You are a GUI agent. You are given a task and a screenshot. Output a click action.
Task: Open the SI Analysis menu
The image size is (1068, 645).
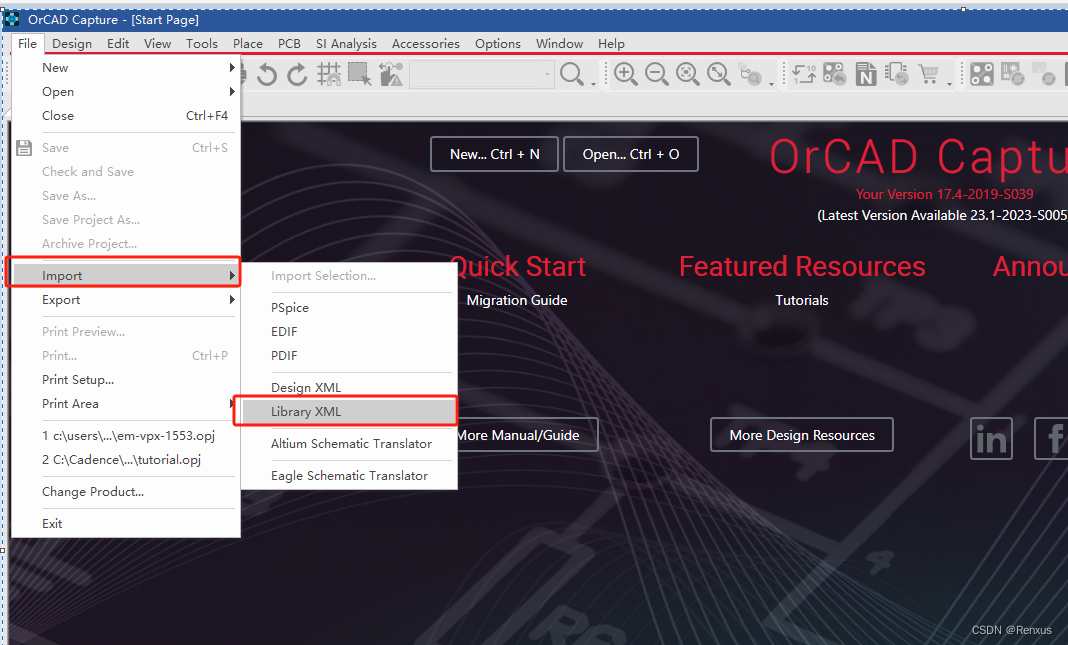[346, 43]
